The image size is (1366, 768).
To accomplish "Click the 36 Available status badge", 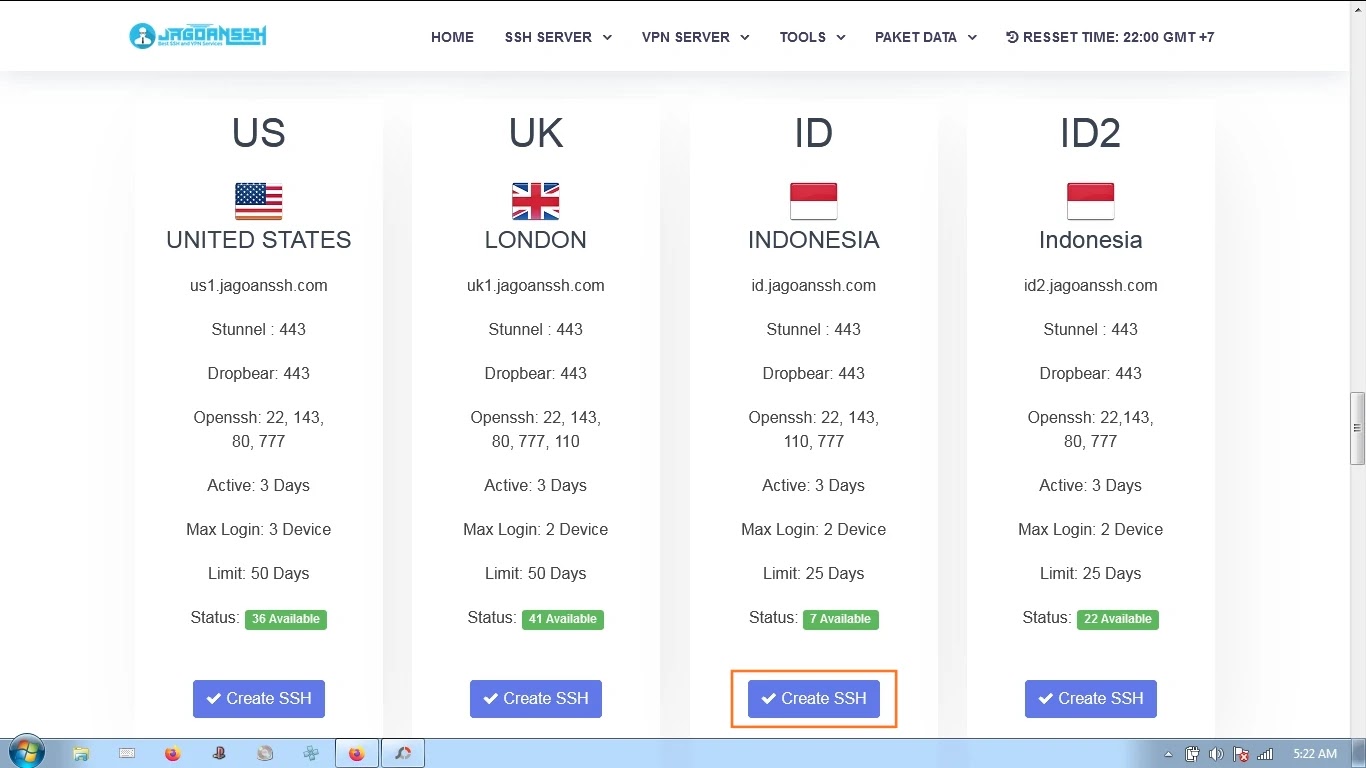I will [x=286, y=619].
